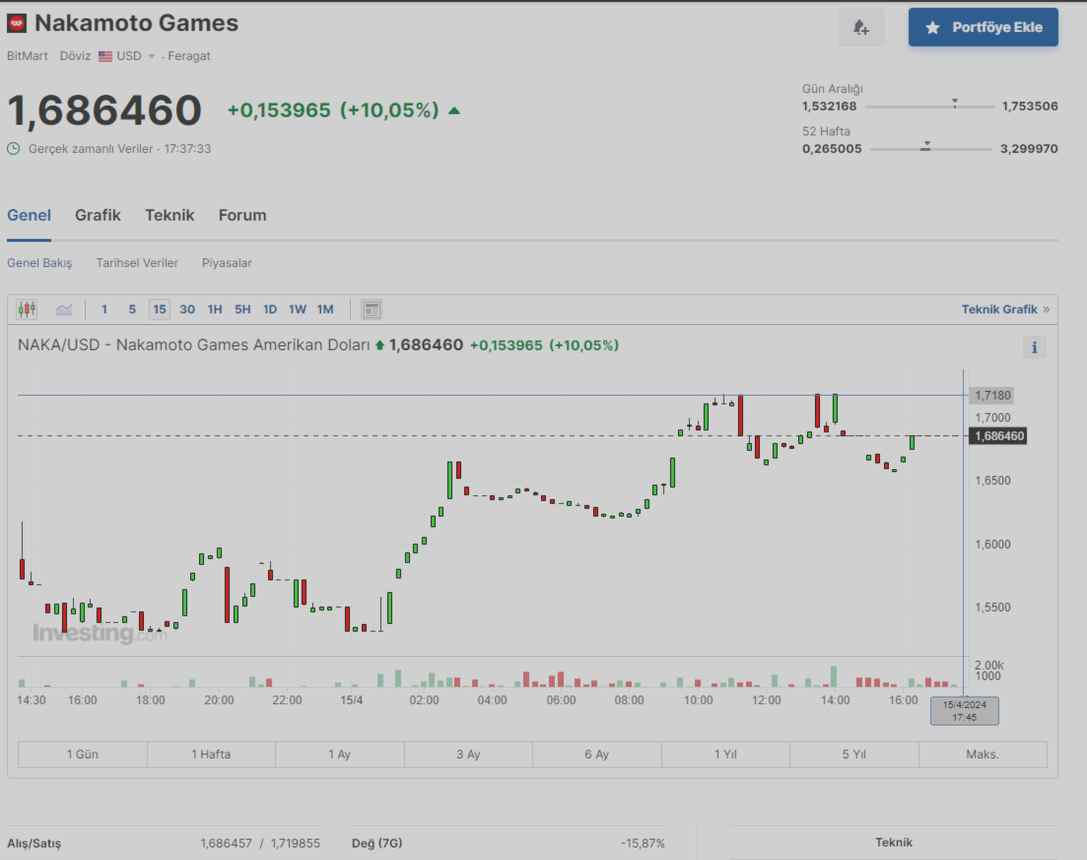Switch to the Grafik tab
The image size is (1087, 860).
(x=98, y=216)
